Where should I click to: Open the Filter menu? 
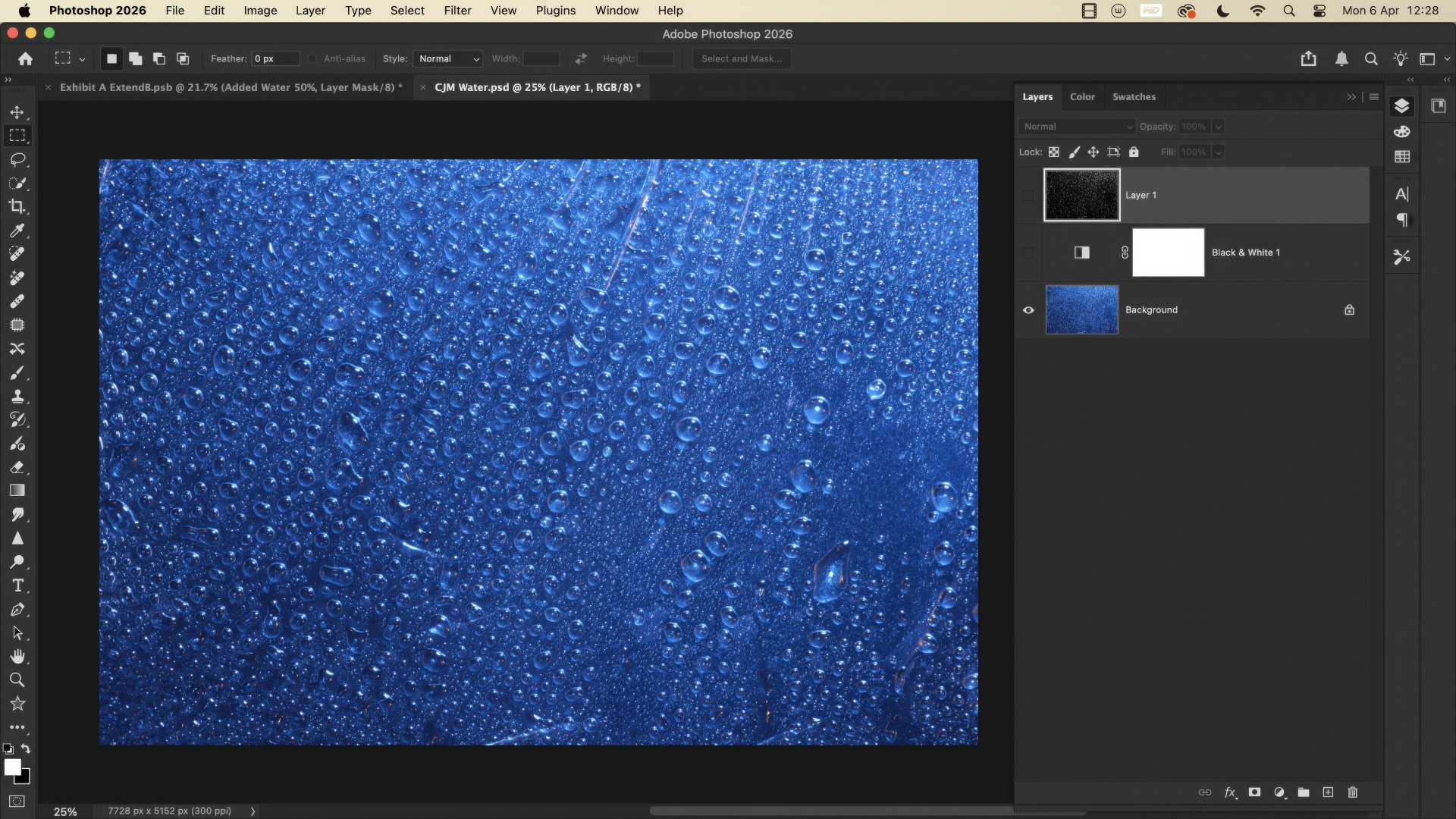(457, 11)
